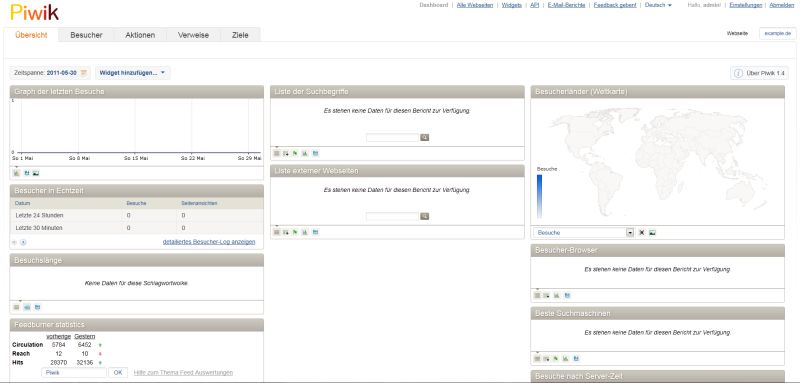Click Feedburner feed name input containing Piwik
800x383 pixels.
74,373
